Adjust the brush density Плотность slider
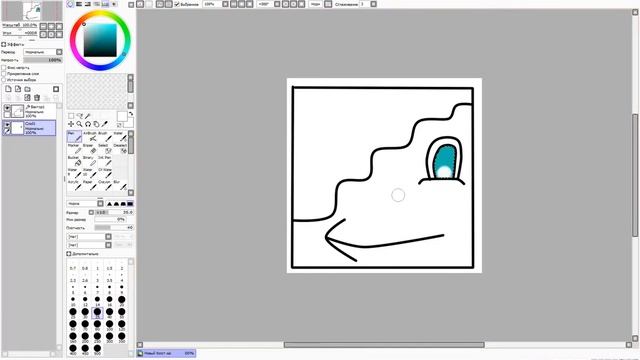Viewport: 640px width, 360px height. [x=114, y=227]
